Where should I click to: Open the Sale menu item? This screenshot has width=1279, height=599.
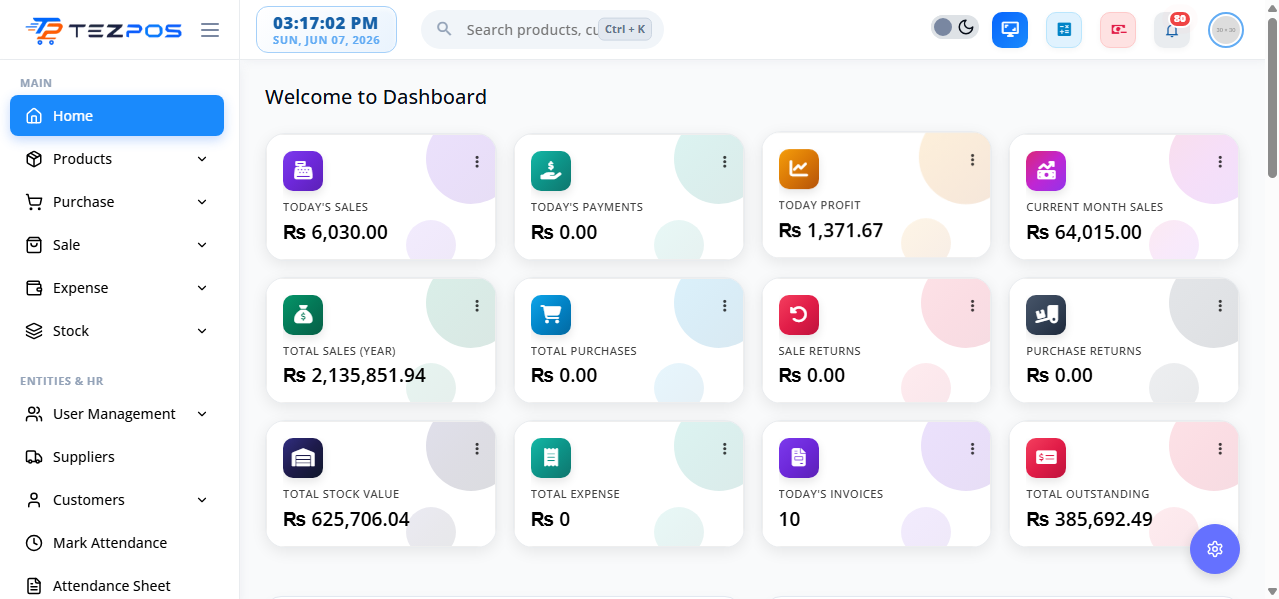point(117,245)
